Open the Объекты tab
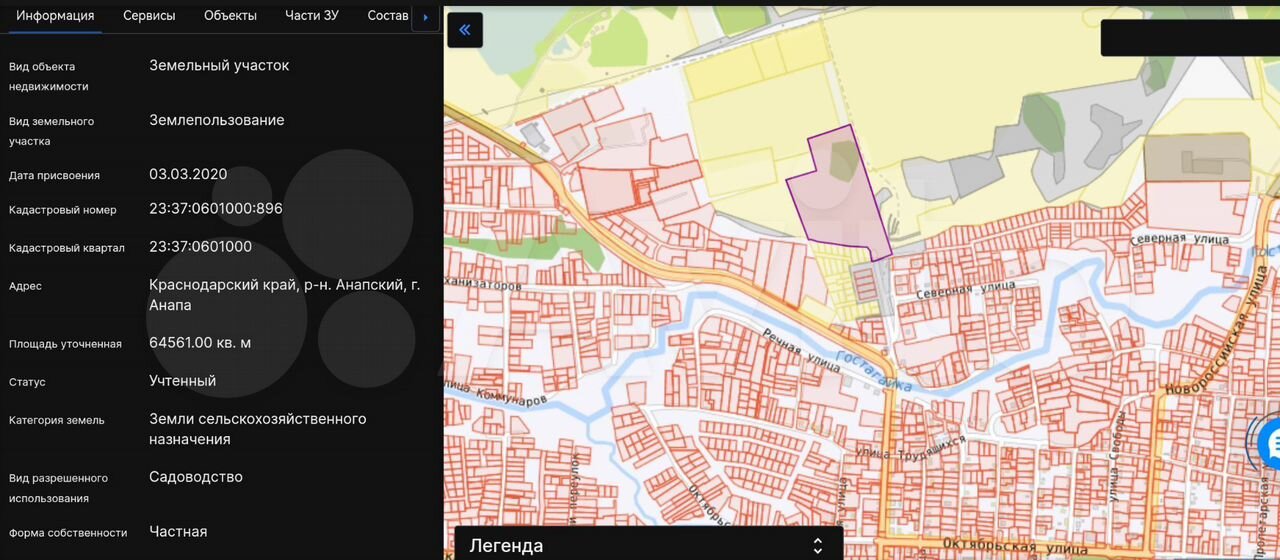Viewport: 1280px width, 560px height. (230, 16)
